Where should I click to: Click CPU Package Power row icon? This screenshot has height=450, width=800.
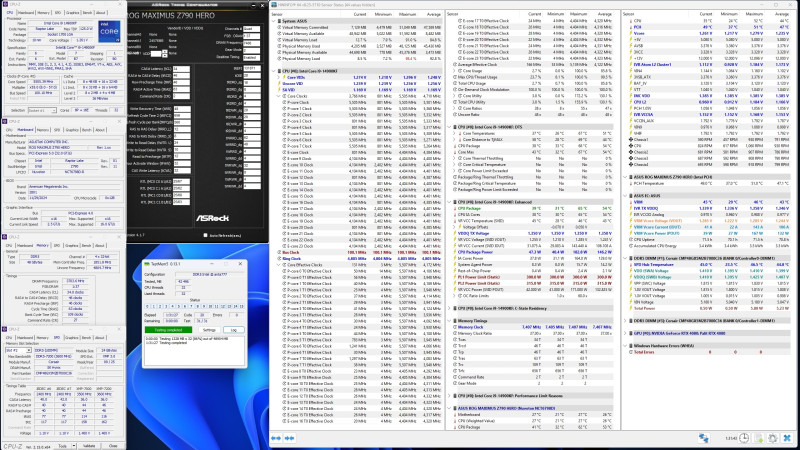coord(455,252)
